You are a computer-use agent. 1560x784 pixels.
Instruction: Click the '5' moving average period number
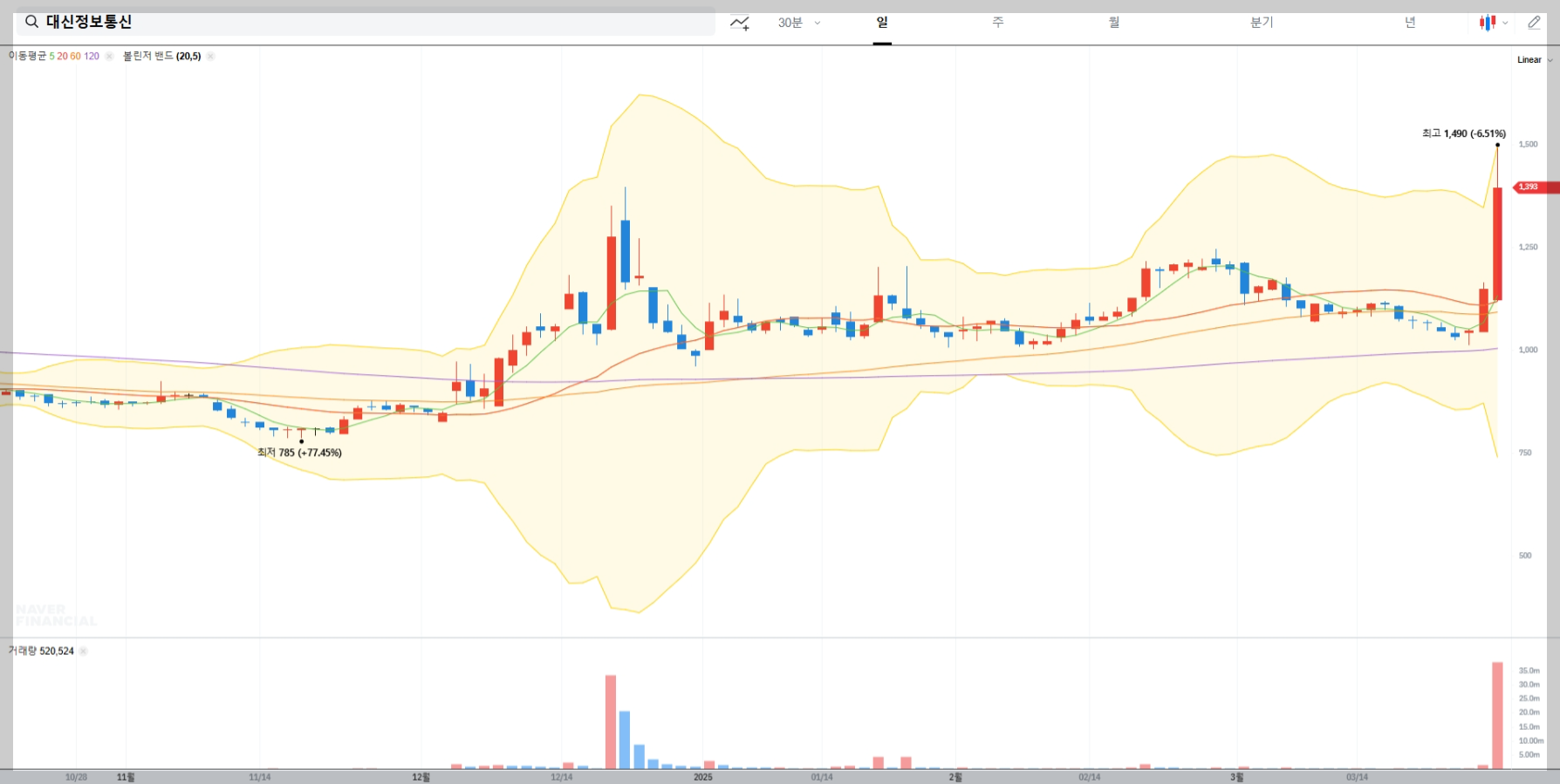51,56
